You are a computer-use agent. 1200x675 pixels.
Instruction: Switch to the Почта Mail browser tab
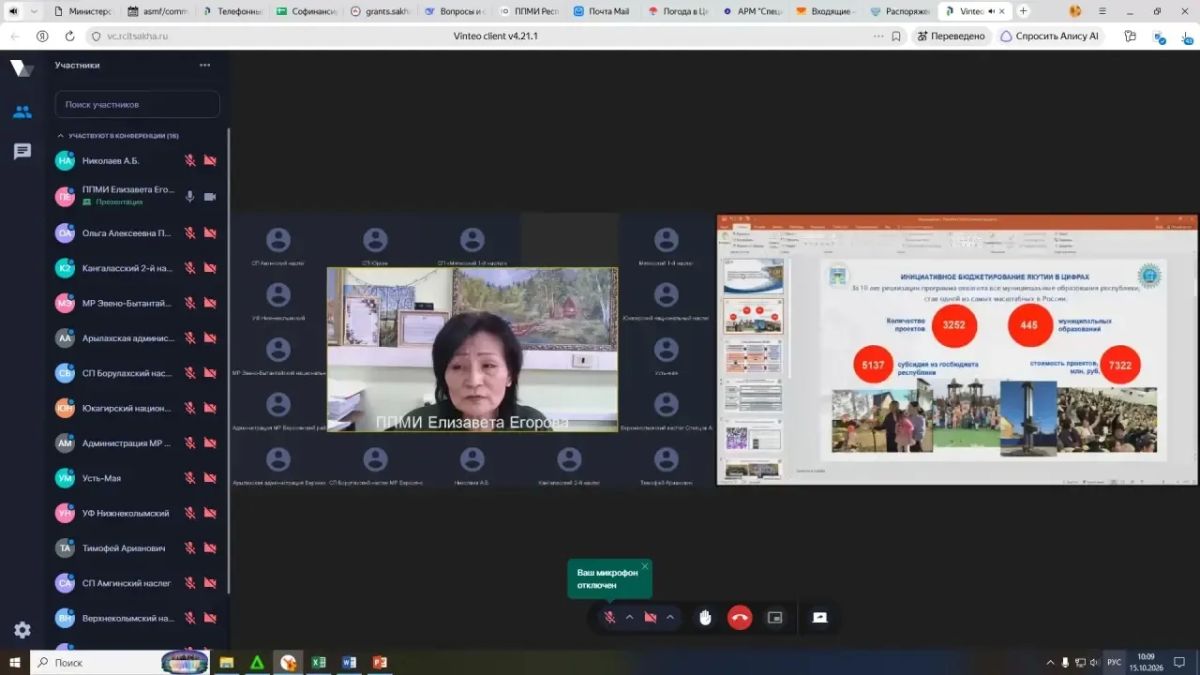[602, 11]
